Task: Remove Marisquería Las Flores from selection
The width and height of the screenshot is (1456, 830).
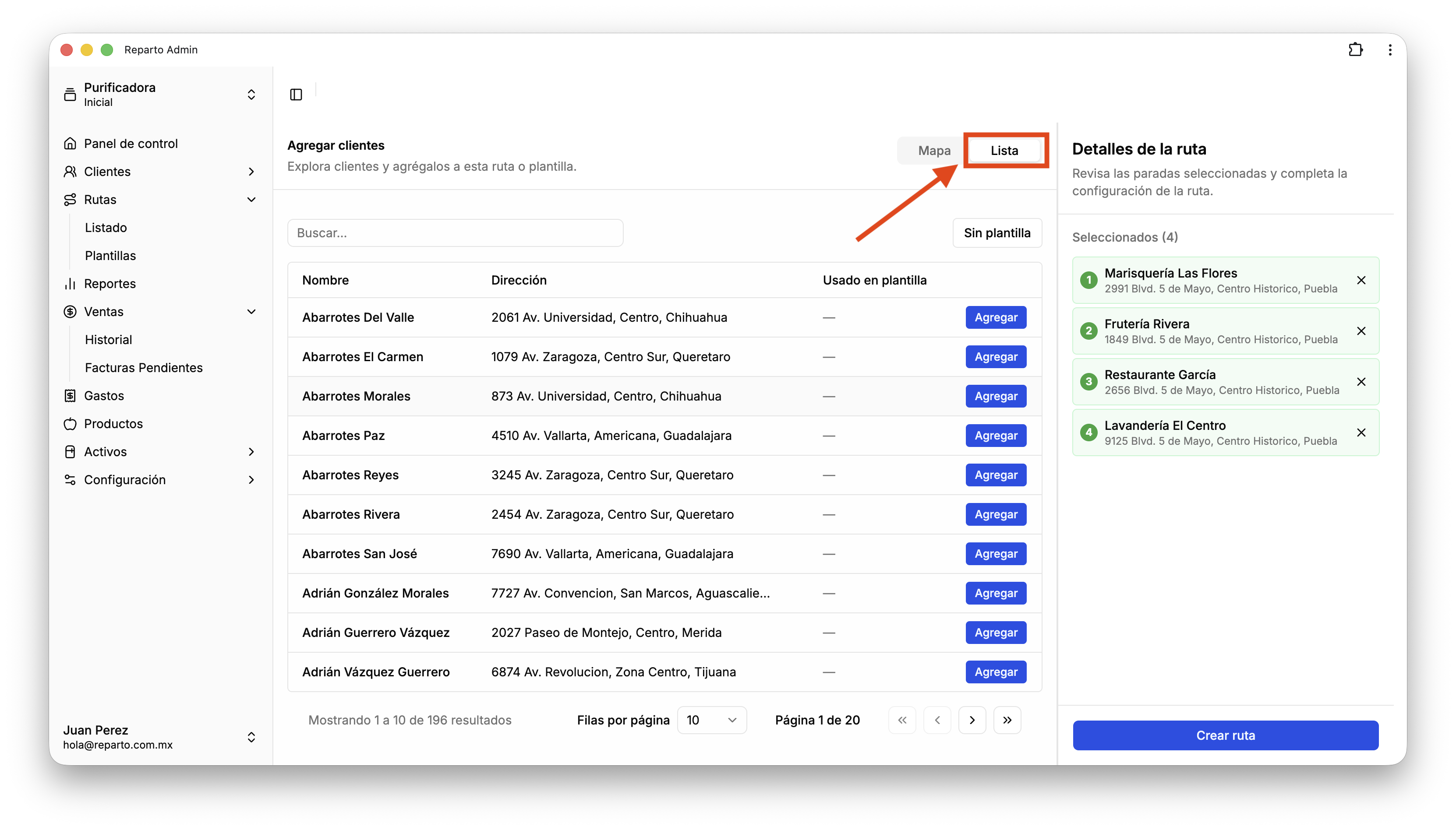Action: tap(1361, 281)
